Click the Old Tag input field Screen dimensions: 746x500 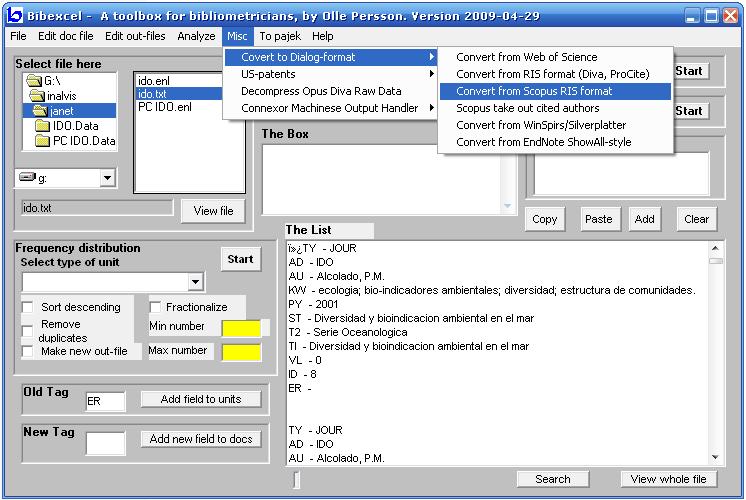coord(105,401)
